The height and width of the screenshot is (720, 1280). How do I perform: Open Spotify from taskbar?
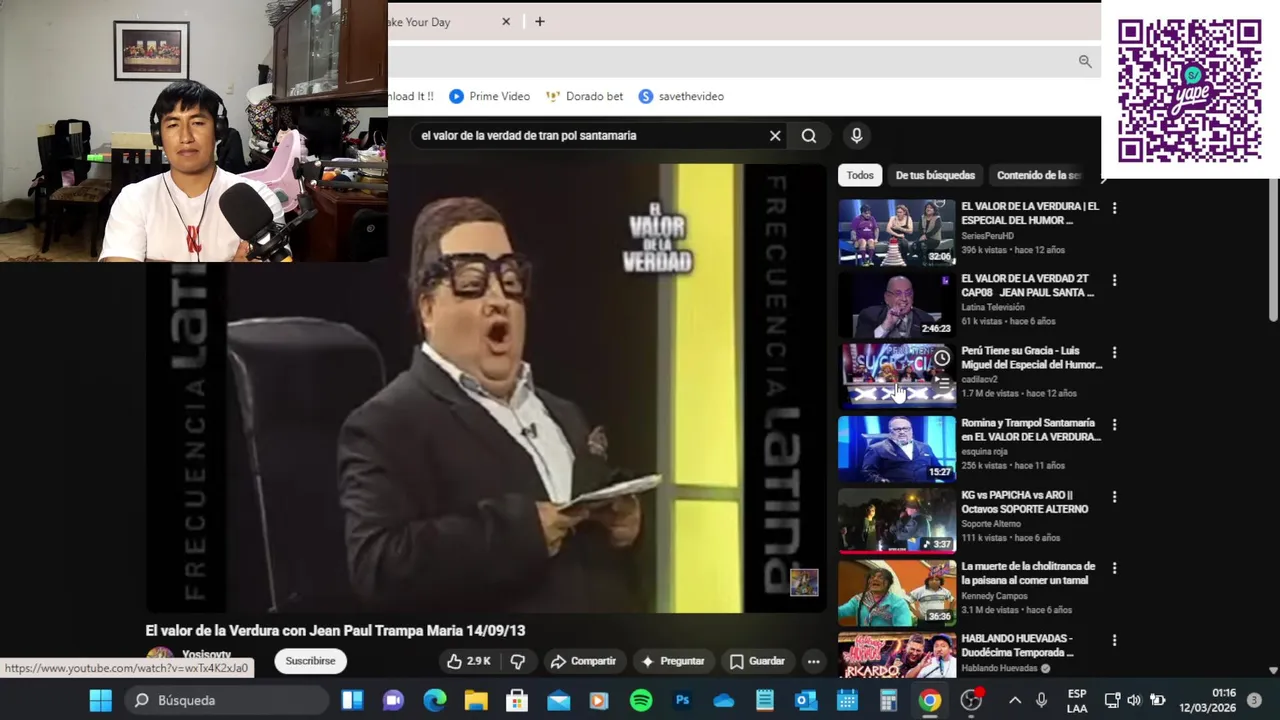click(641, 700)
